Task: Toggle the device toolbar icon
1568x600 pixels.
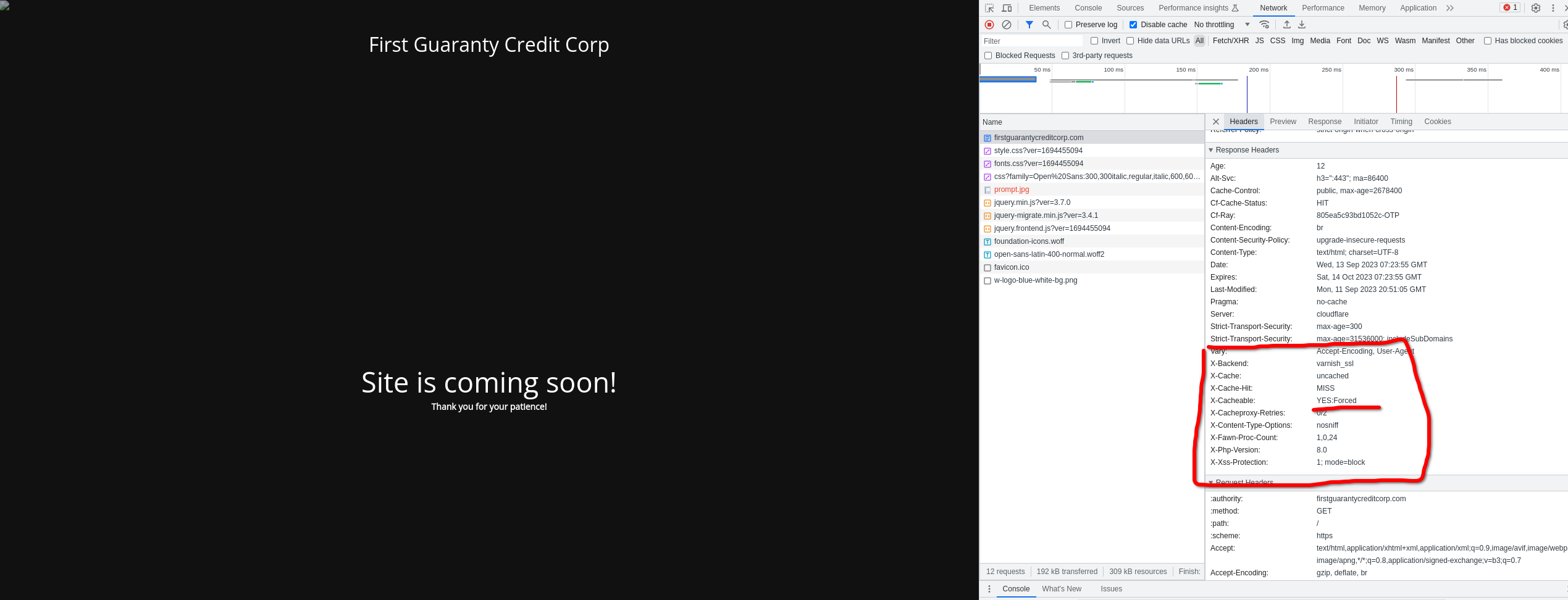Action: (x=1007, y=8)
